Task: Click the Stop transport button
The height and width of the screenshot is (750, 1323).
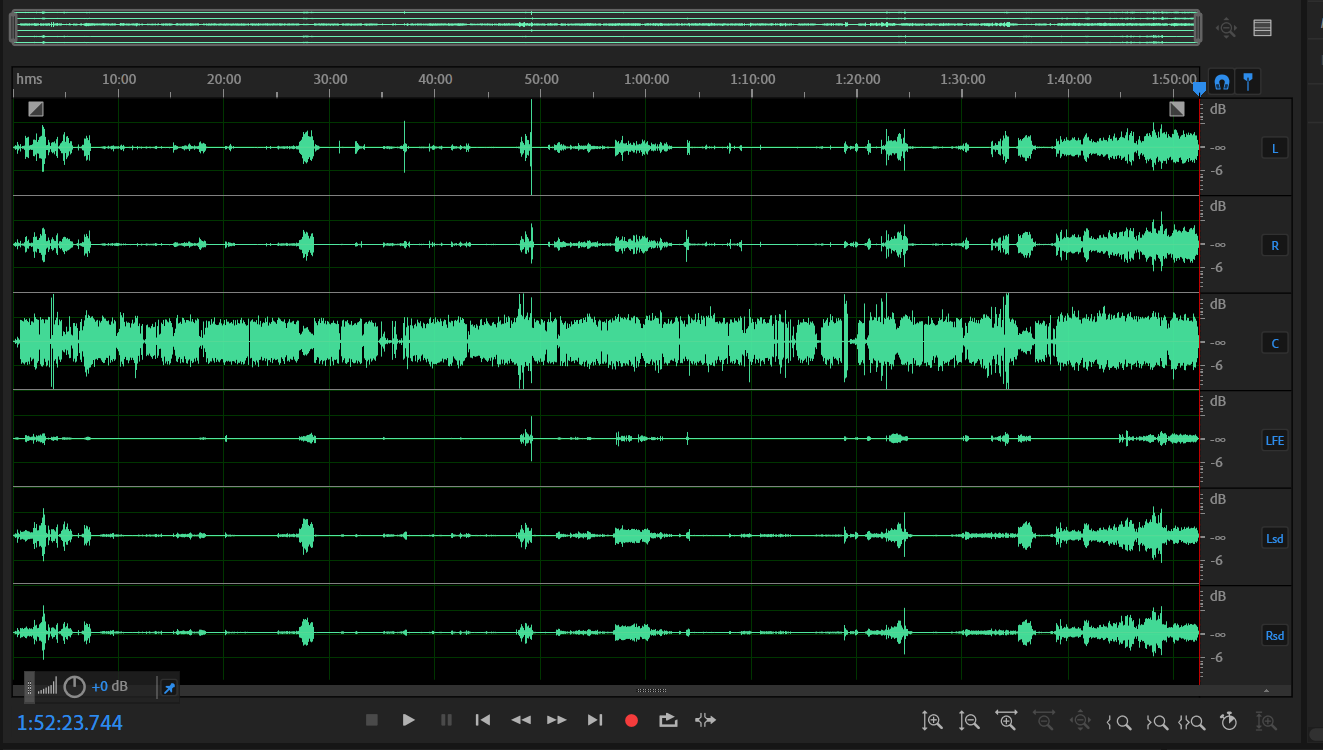Action: point(372,720)
